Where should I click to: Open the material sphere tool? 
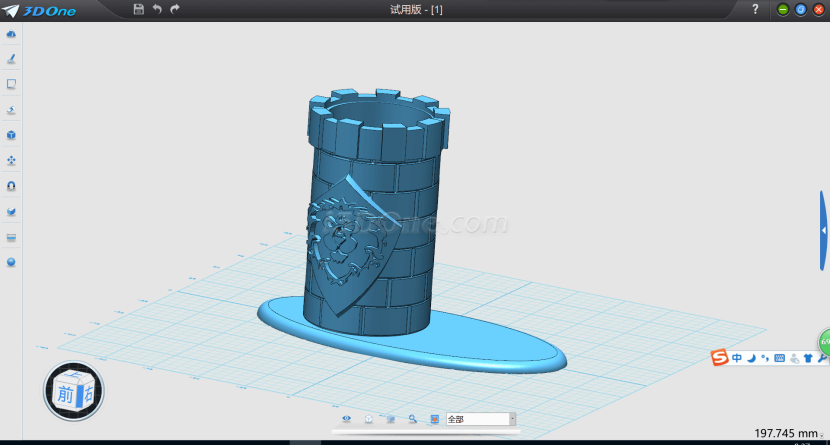point(11,262)
